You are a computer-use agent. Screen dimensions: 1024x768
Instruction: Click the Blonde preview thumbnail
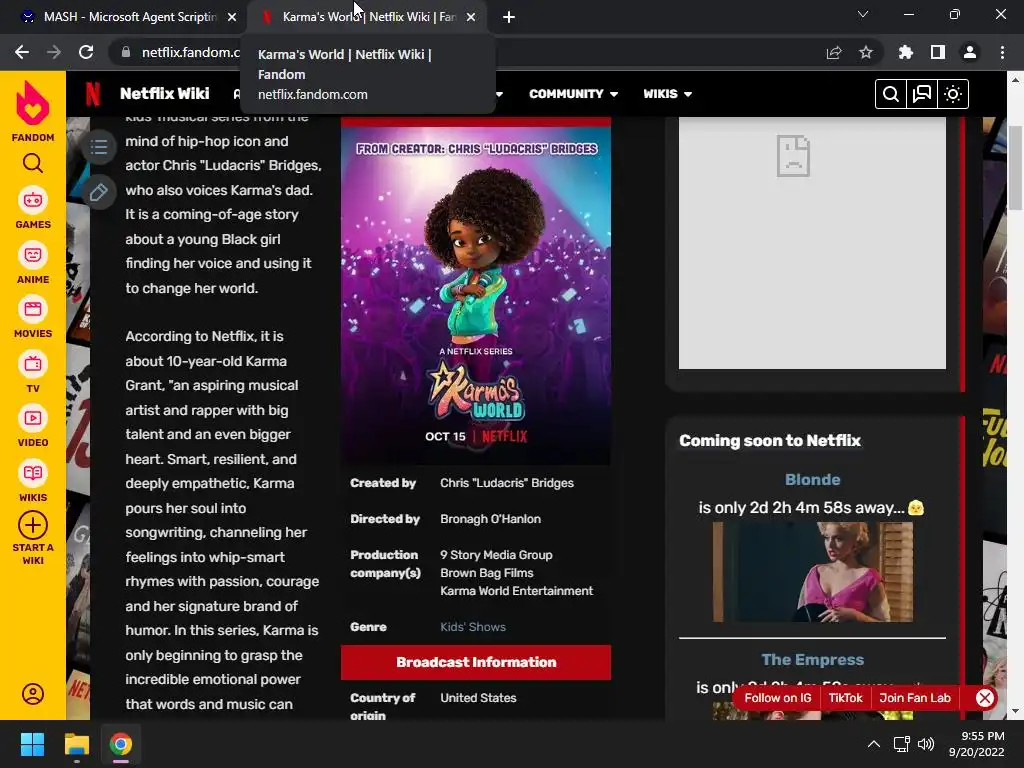[x=812, y=571]
